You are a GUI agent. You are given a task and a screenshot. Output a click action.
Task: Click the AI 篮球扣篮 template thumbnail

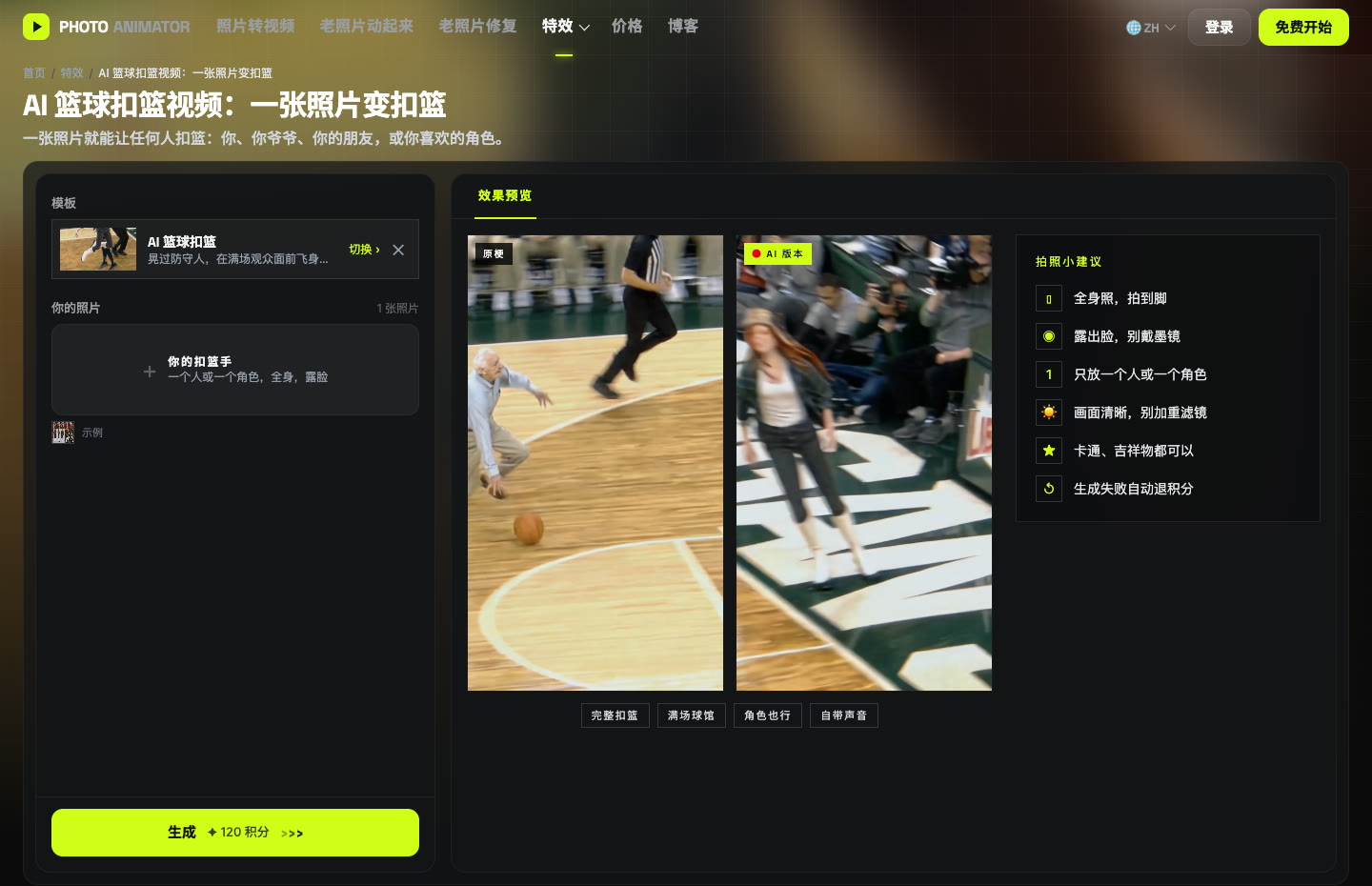pyautogui.click(x=98, y=249)
